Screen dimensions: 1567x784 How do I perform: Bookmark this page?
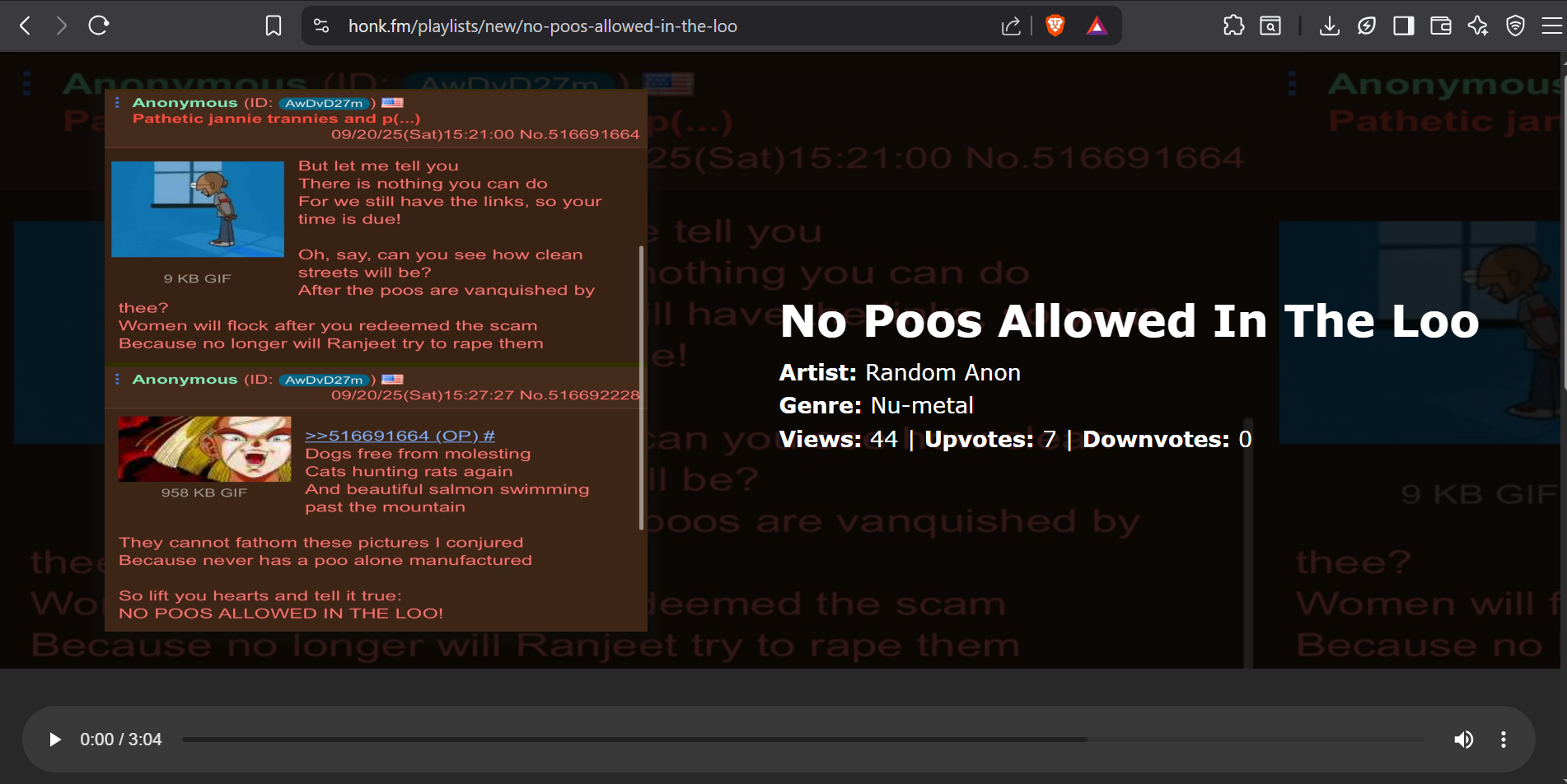pyautogui.click(x=274, y=26)
